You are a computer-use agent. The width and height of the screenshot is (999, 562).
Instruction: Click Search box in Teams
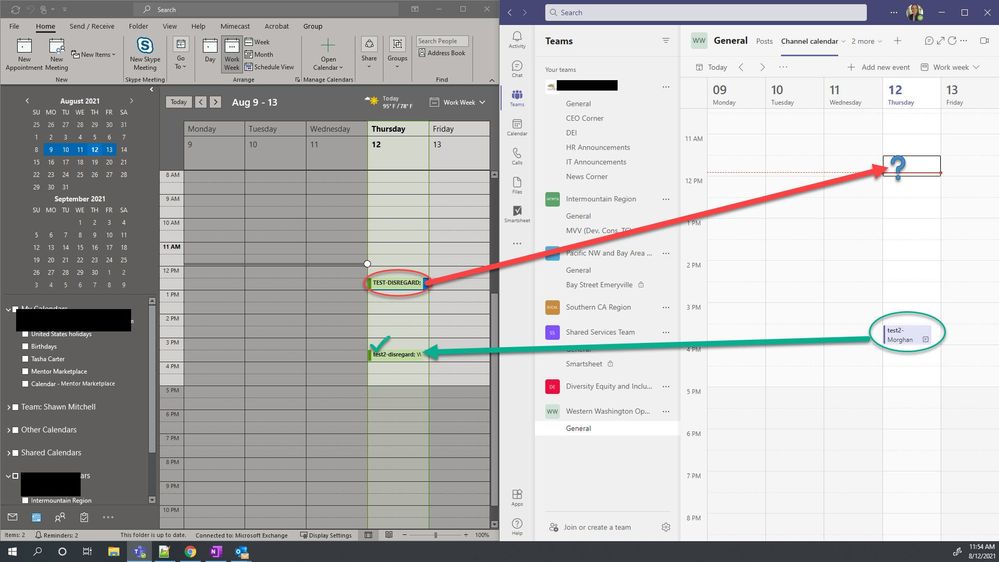(x=706, y=12)
